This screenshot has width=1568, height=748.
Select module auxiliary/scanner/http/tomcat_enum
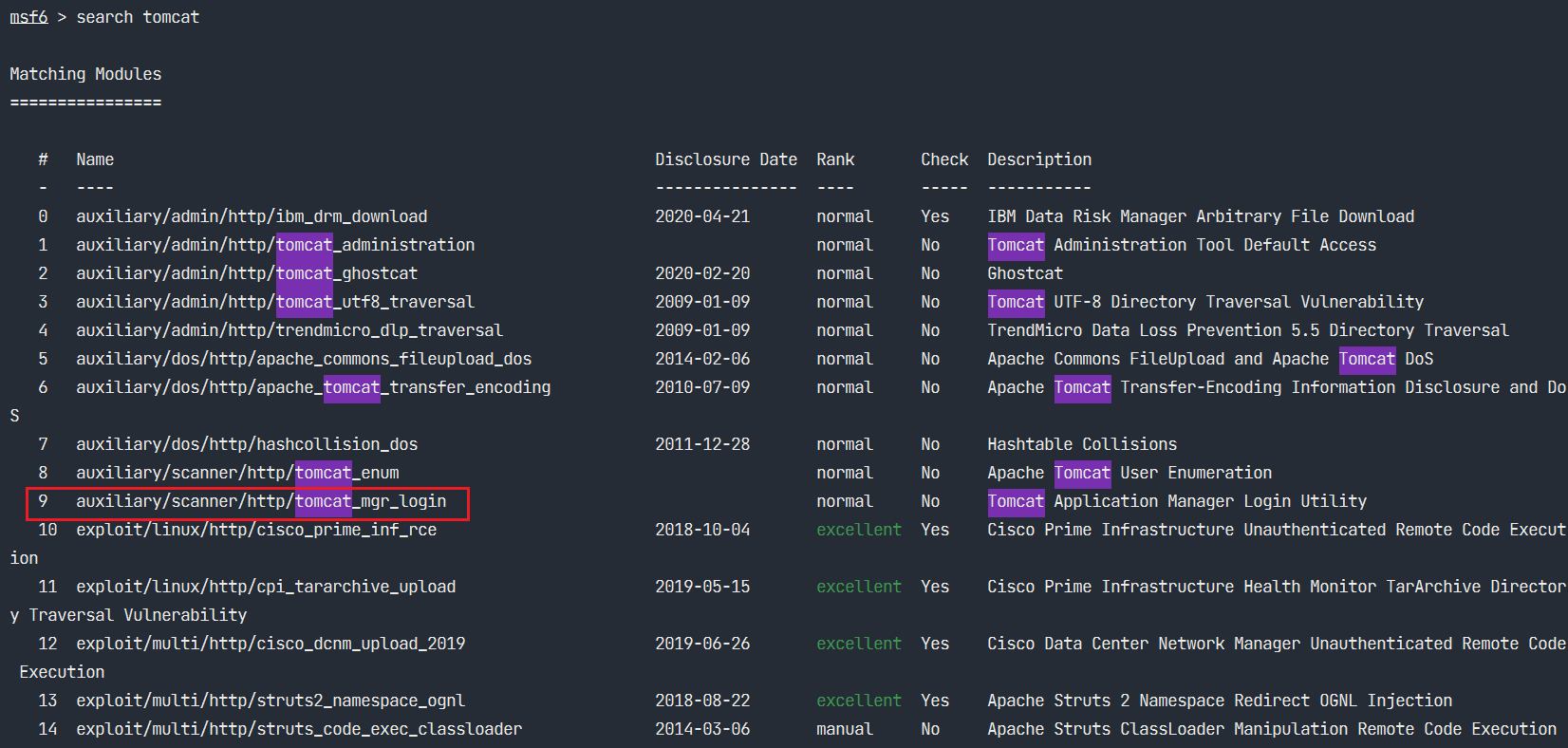coord(237,473)
